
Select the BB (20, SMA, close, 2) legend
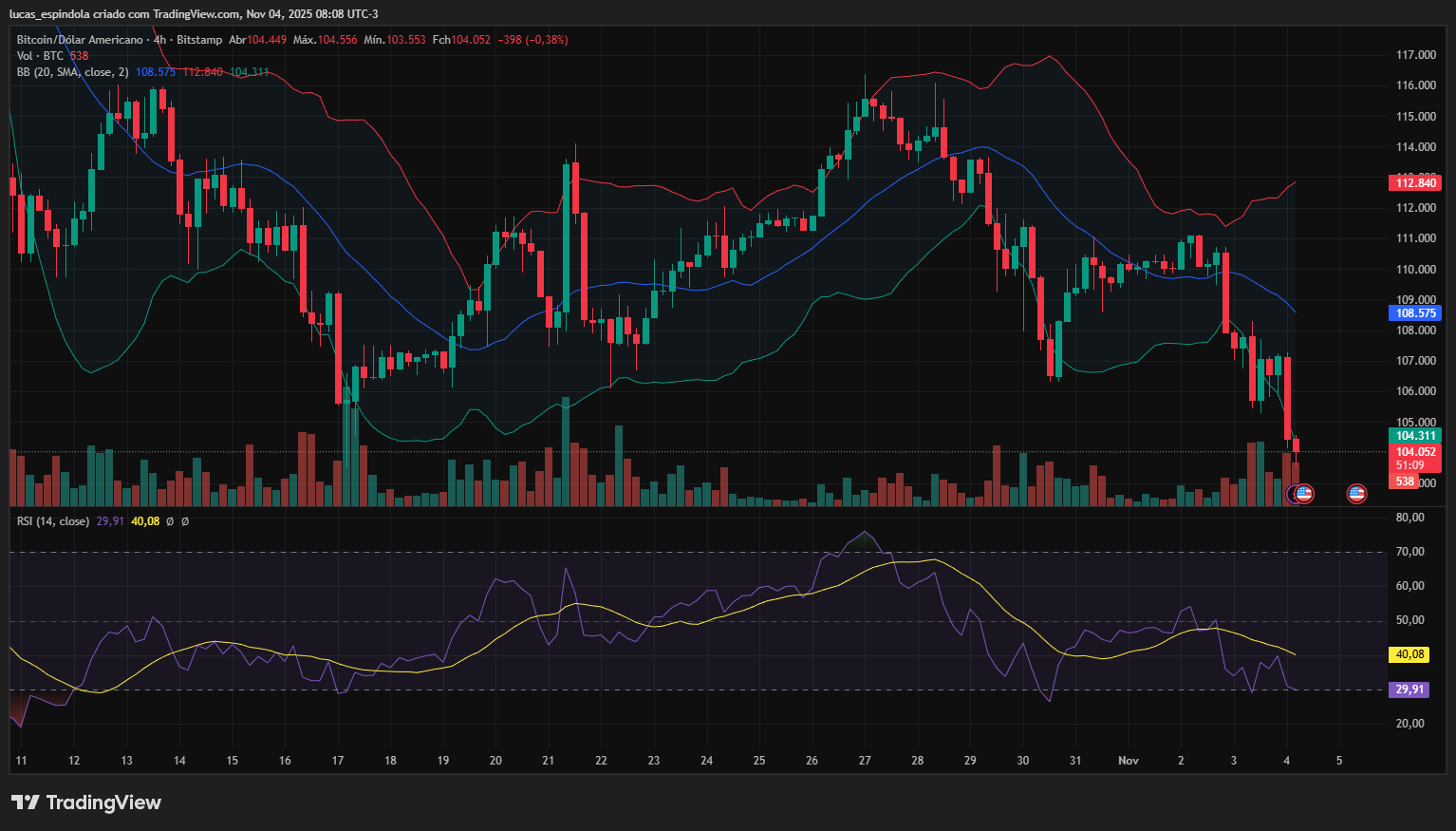[x=72, y=72]
